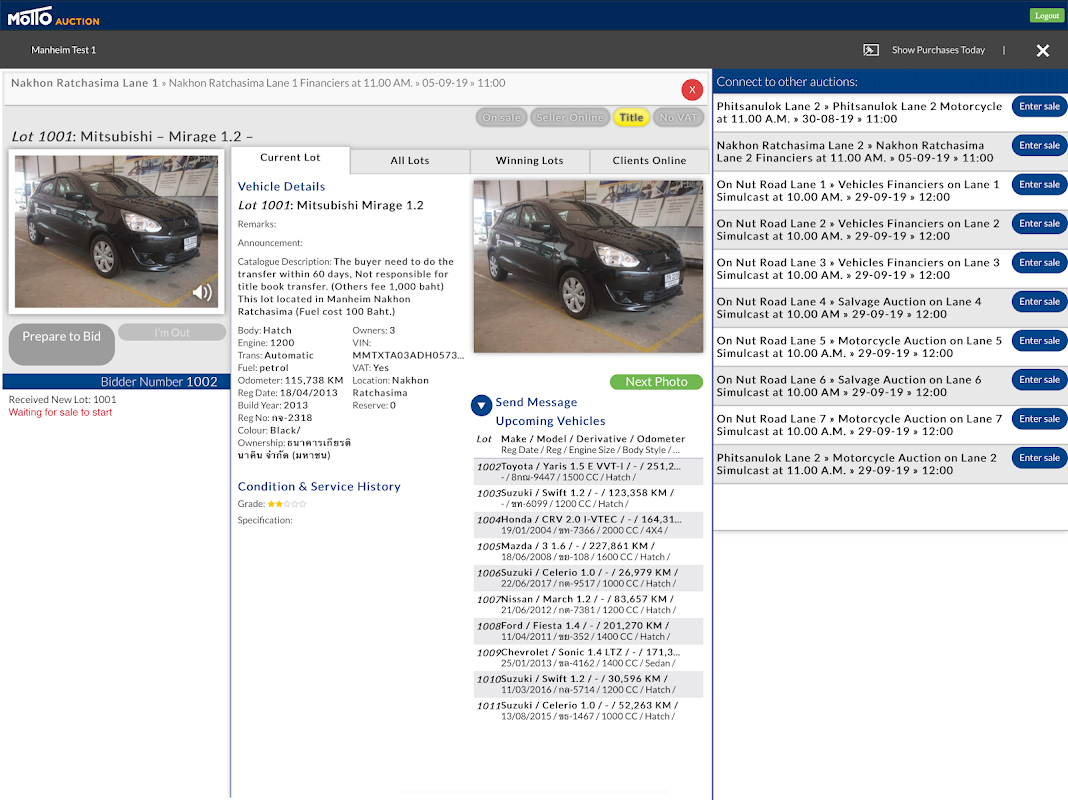Enter sale for On Nut Road Lane 4

coord(1039,302)
